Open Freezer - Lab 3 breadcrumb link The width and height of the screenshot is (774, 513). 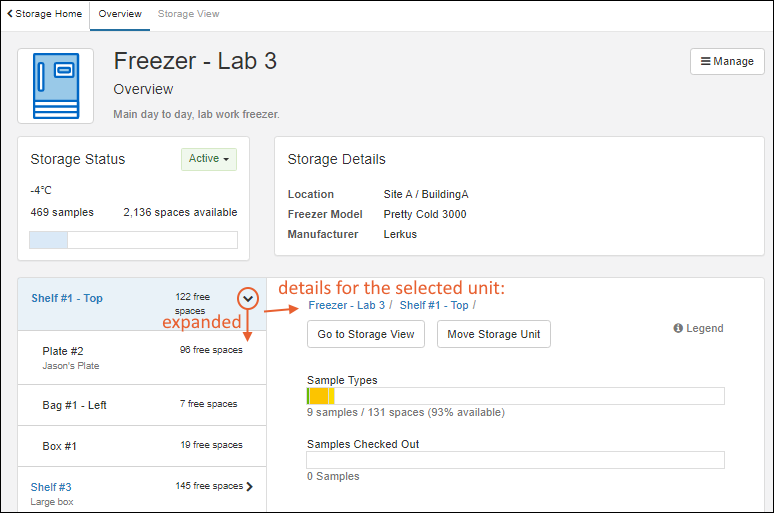coord(346,305)
